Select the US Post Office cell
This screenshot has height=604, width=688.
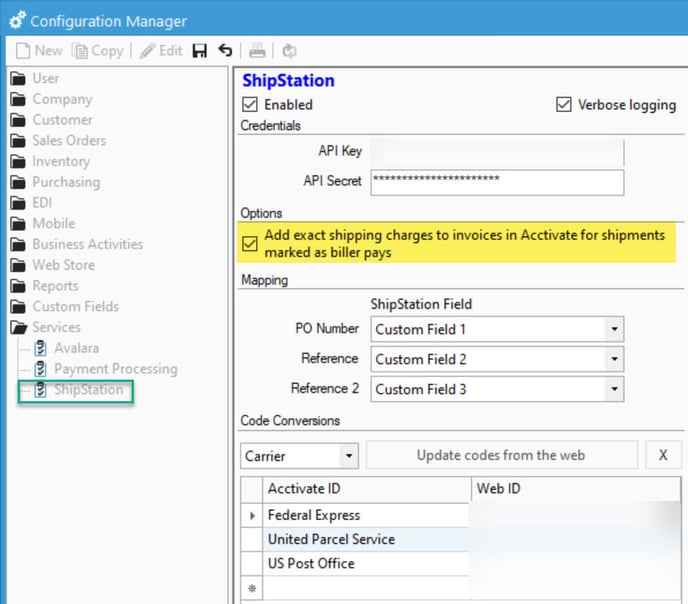[366, 564]
